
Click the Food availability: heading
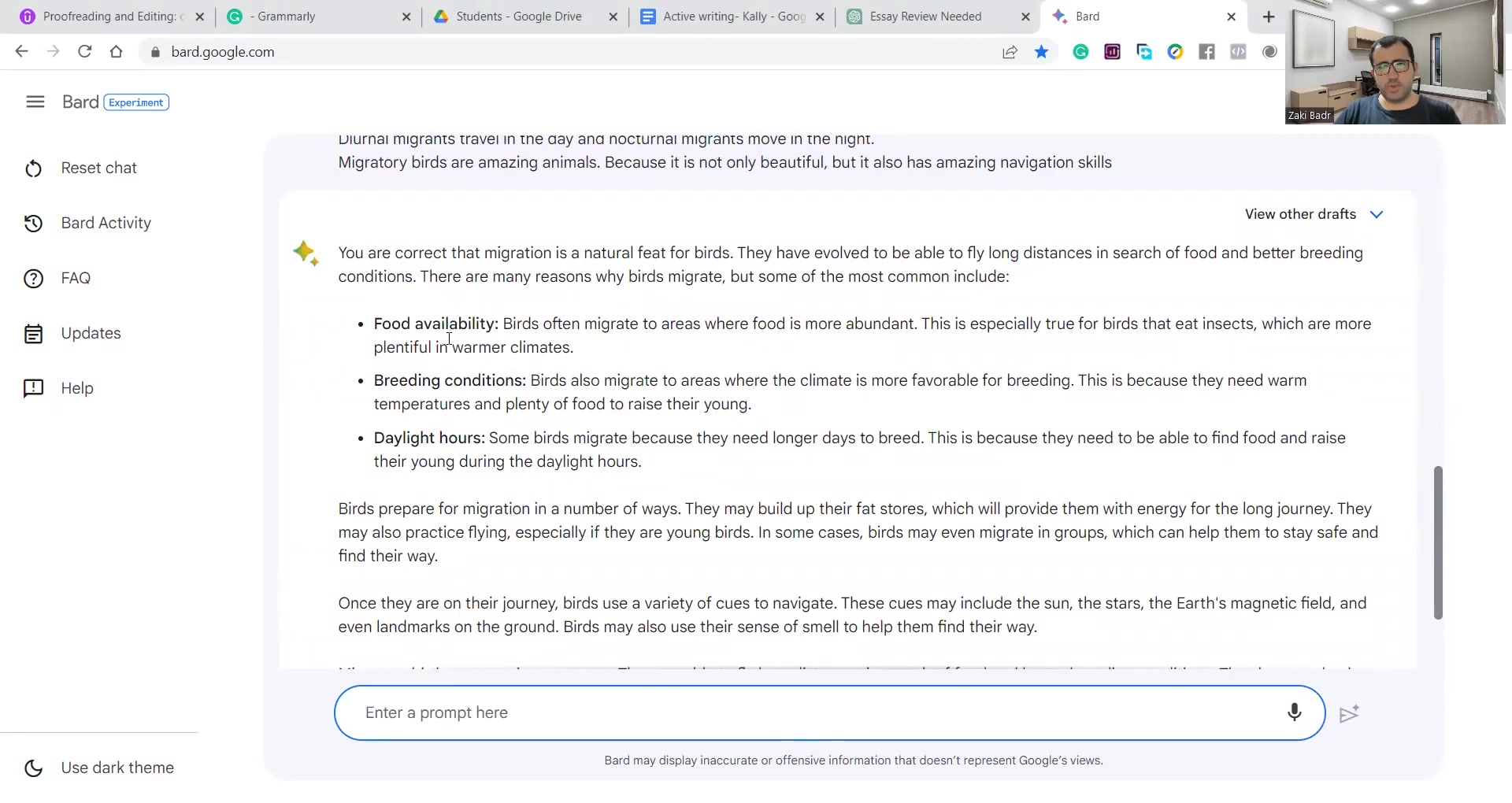(436, 324)
